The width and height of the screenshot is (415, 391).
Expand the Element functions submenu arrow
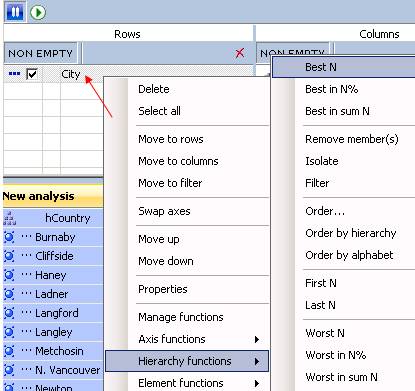pos(257,383)
